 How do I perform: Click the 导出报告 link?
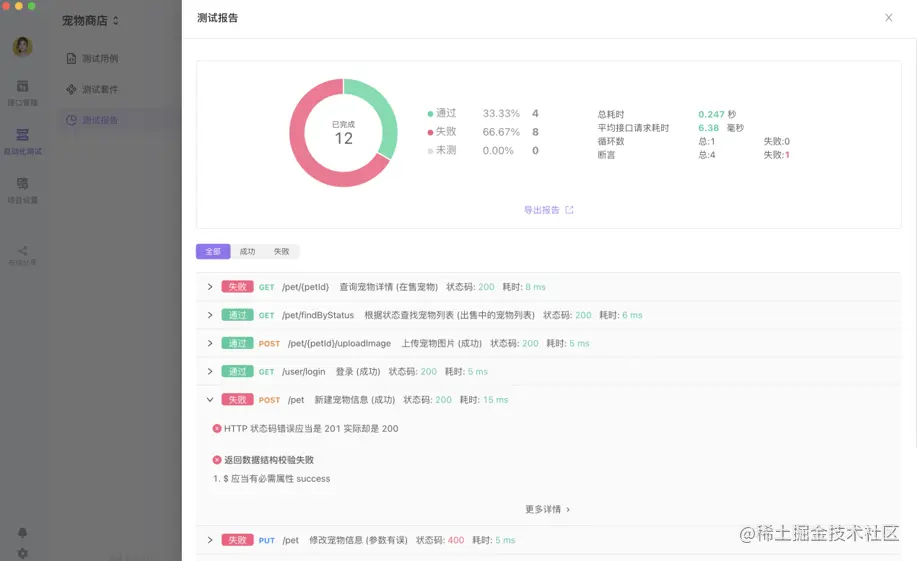pyautogui.click(x=542, y=210)
